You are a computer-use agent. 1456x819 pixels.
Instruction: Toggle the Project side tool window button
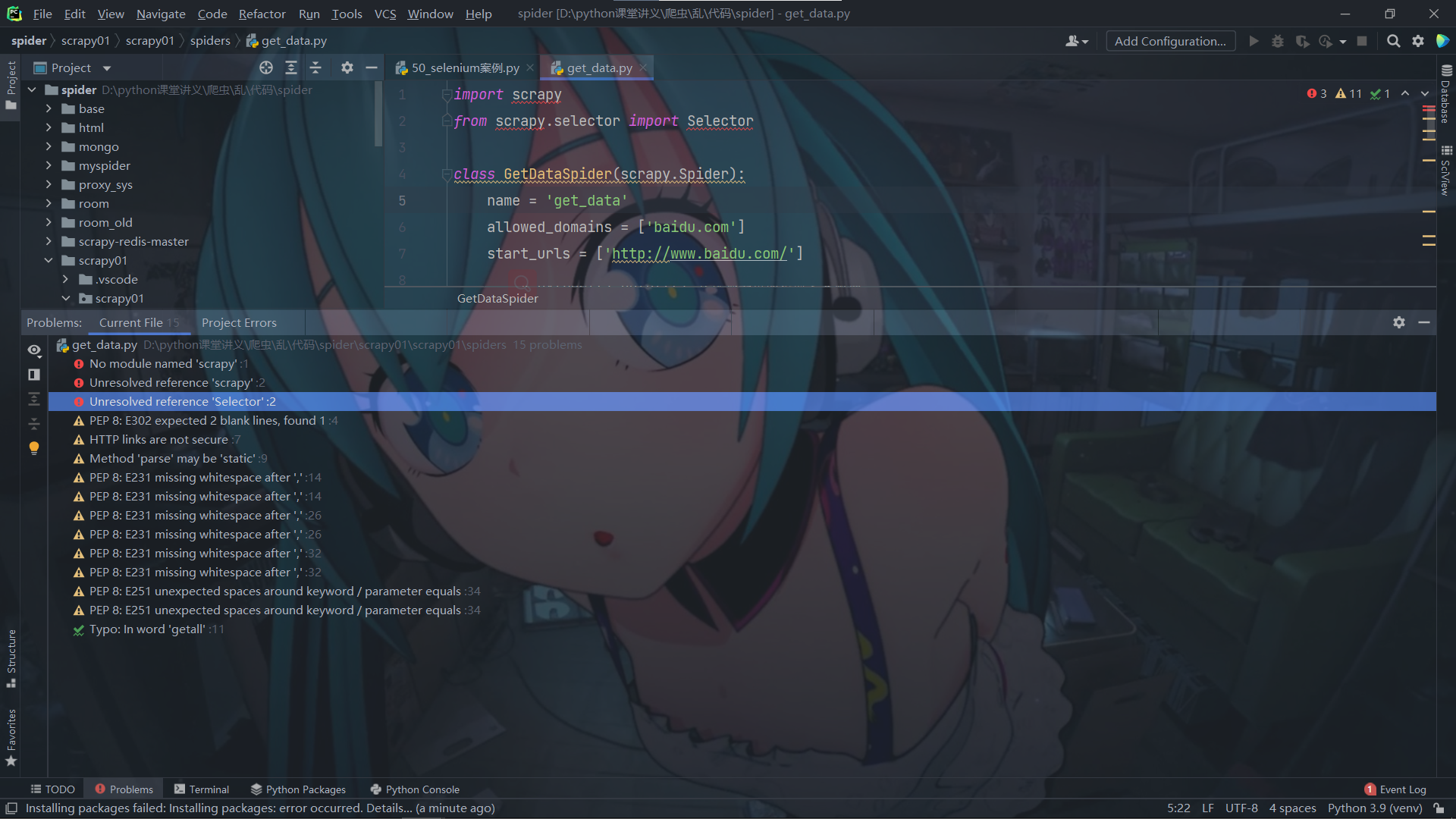point(11,85)
